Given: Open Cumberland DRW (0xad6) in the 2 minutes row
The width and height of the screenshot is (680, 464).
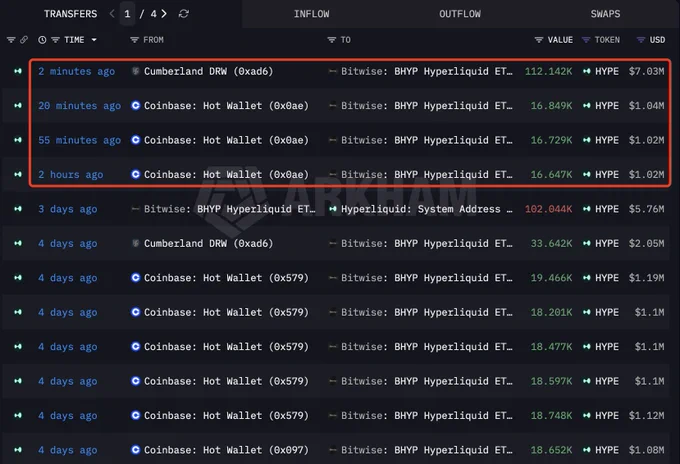Looking at the screenshot, I should pyautogui.click(x=209, y=71).
